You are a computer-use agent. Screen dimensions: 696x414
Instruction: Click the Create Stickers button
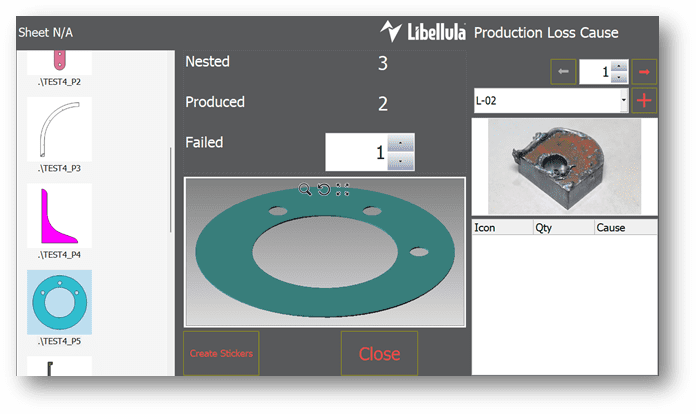pyautogui.click(x=220, y=353)
